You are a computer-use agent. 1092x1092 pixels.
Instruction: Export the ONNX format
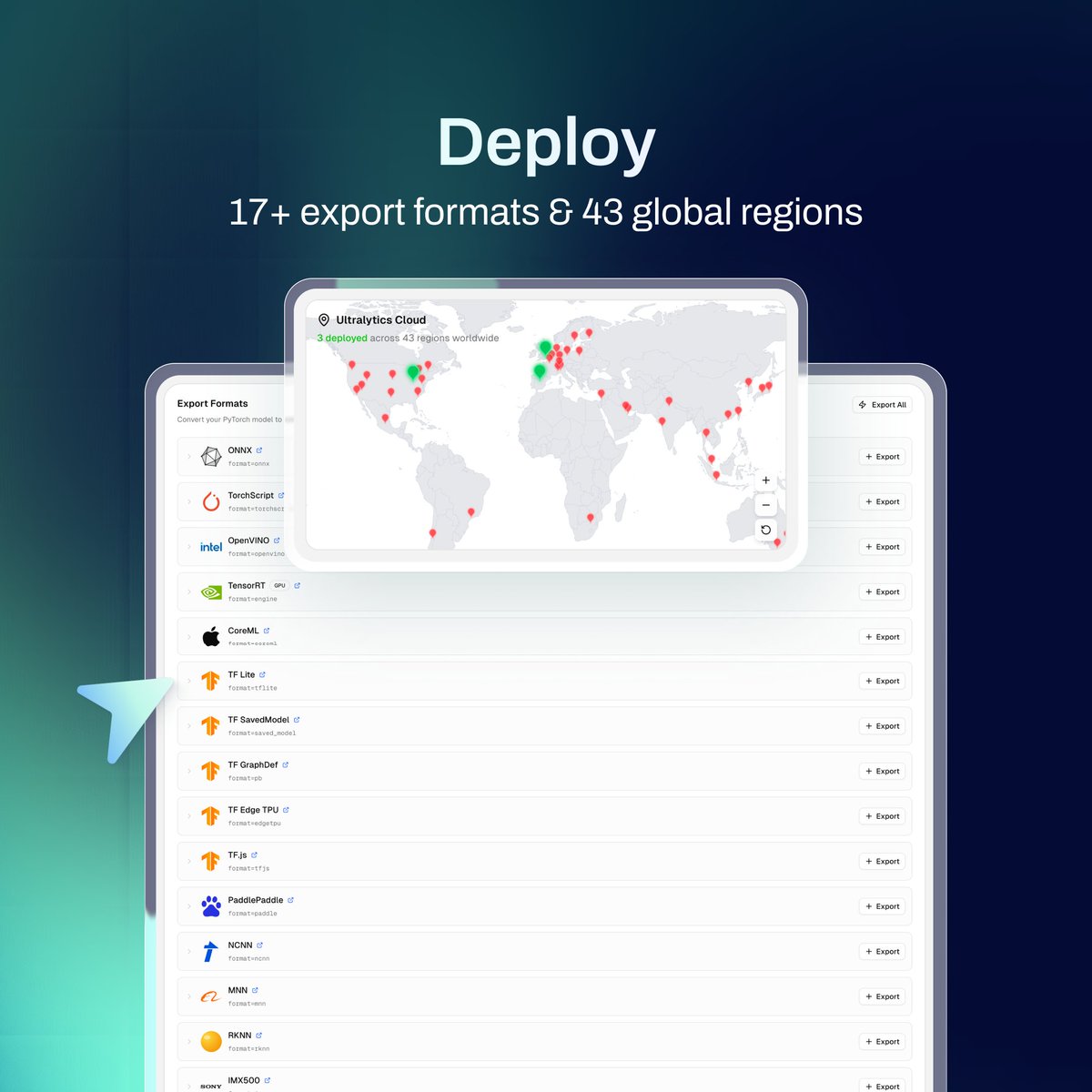click(883, 457)
